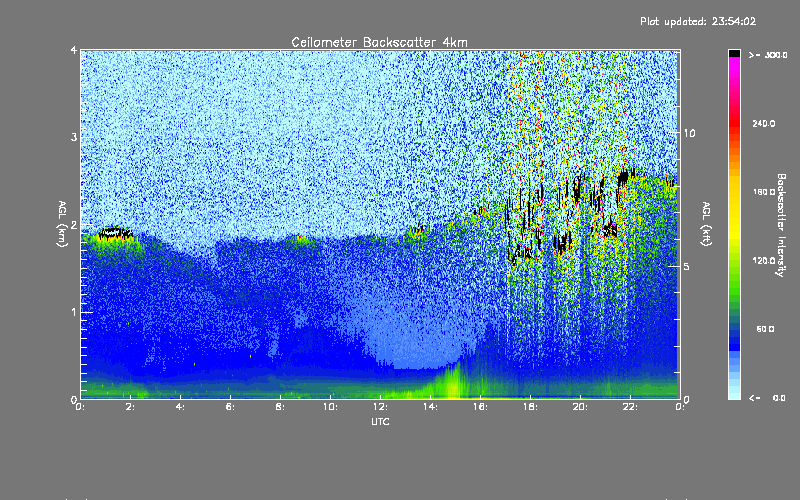The width and height of the screenshot is (800, 500).
Task: Click the 10: UTC tick label
Action: click(330, 407)
